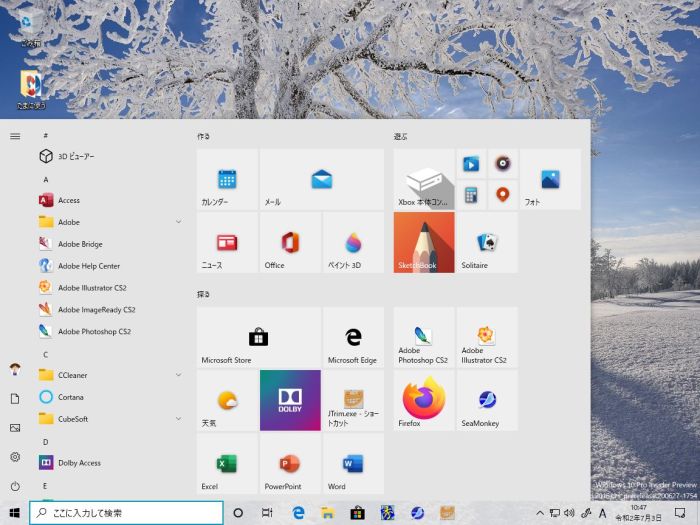Open the SeaMonkey tile

tap(487, 400)
